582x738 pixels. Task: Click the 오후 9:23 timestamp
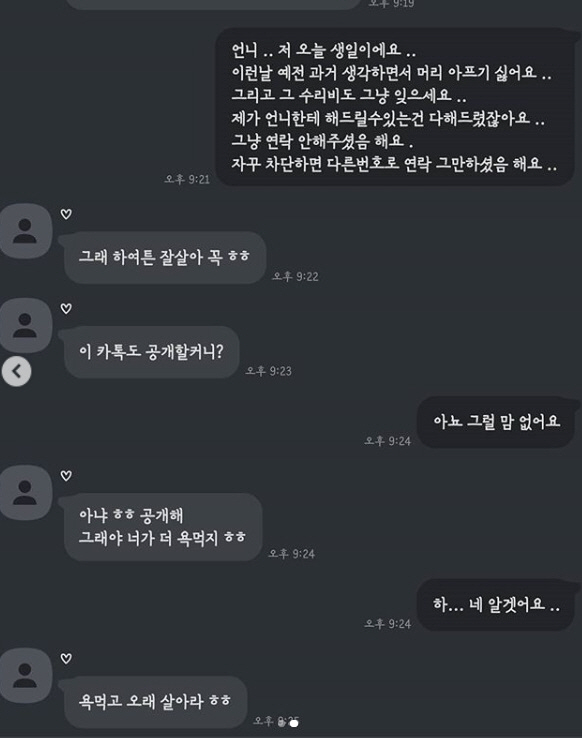click(x=268, y=371)
